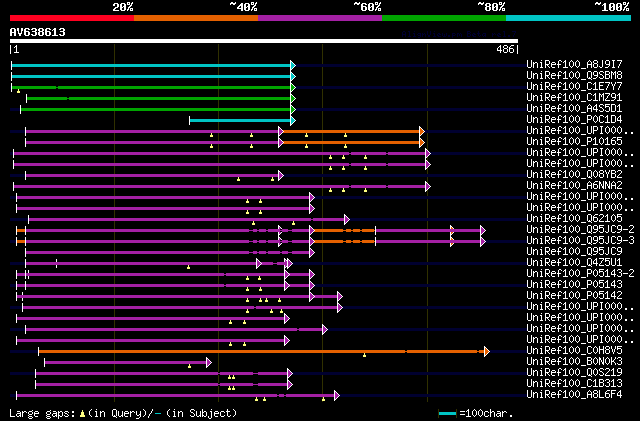Click the yellow triangle in the Large gaps legend

(82, 414)
